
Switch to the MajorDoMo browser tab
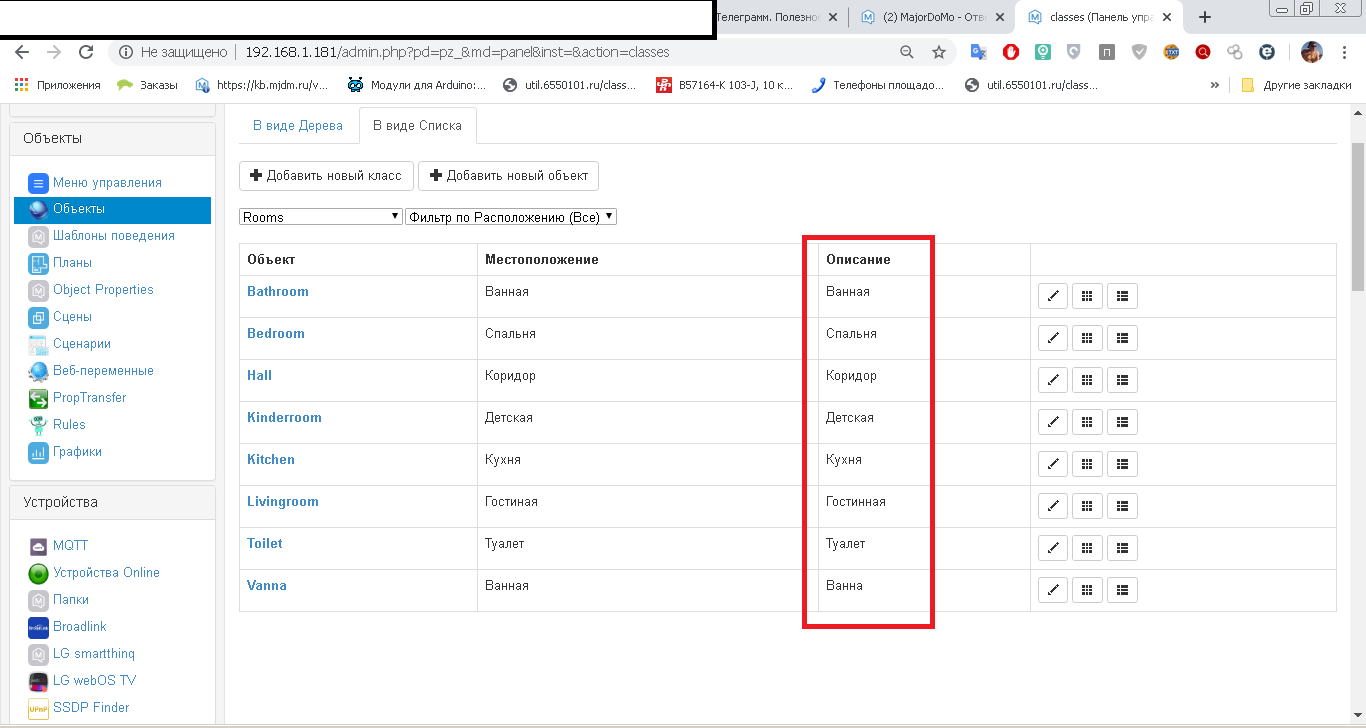pyautogui.click(x=933, y=17)
